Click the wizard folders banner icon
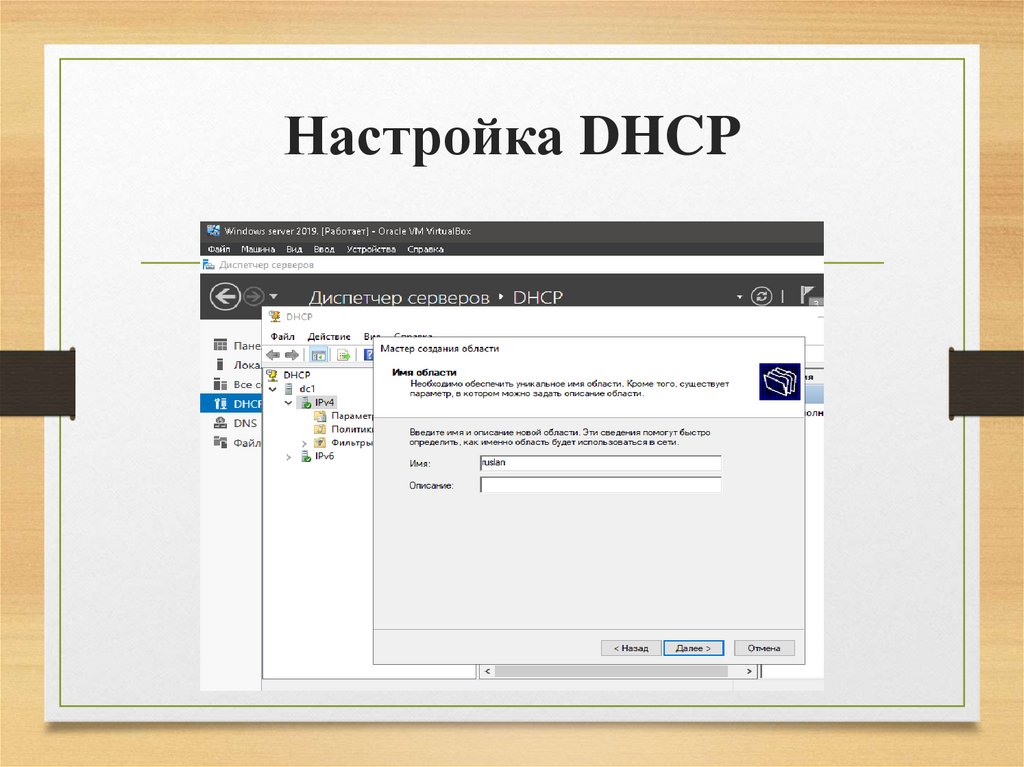 pyautogui.click(x=780, y=382)
